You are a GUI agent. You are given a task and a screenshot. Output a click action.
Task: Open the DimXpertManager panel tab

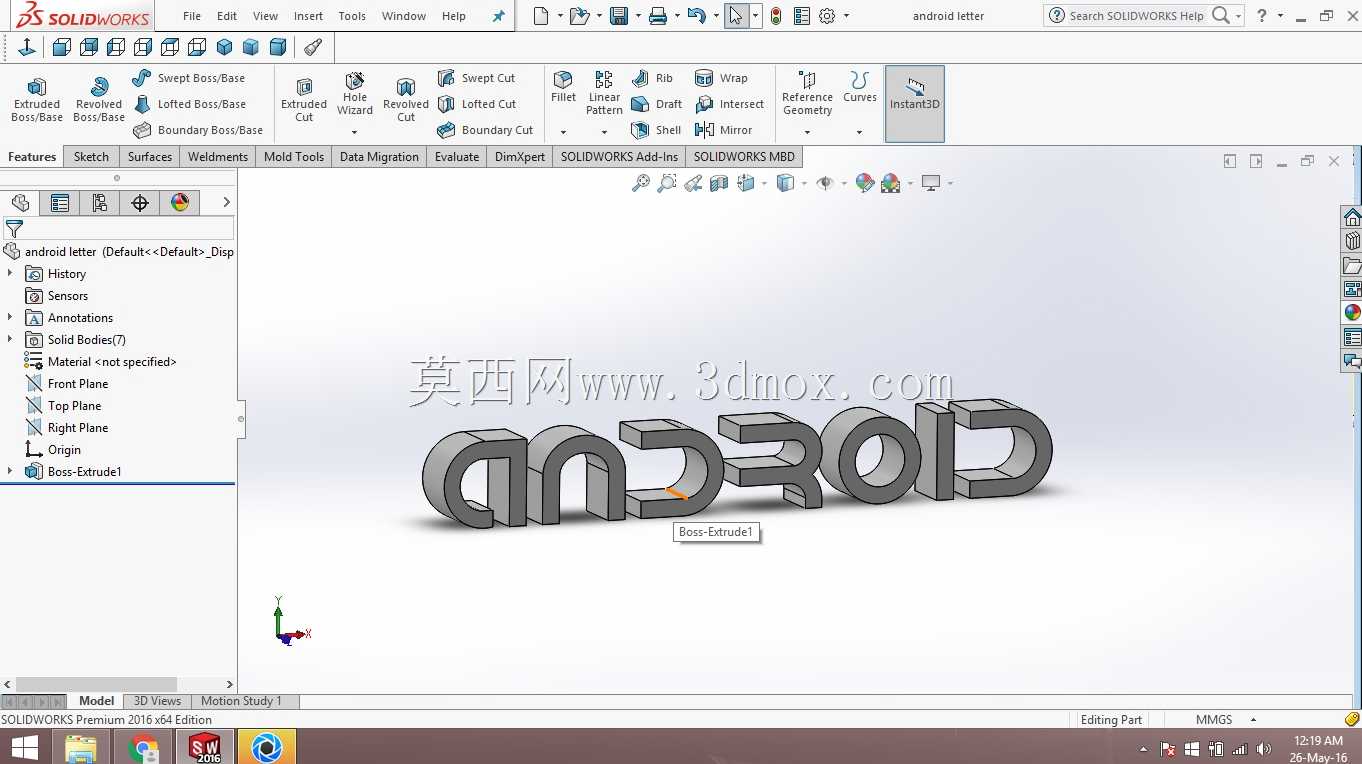click(x=140, y=203)
